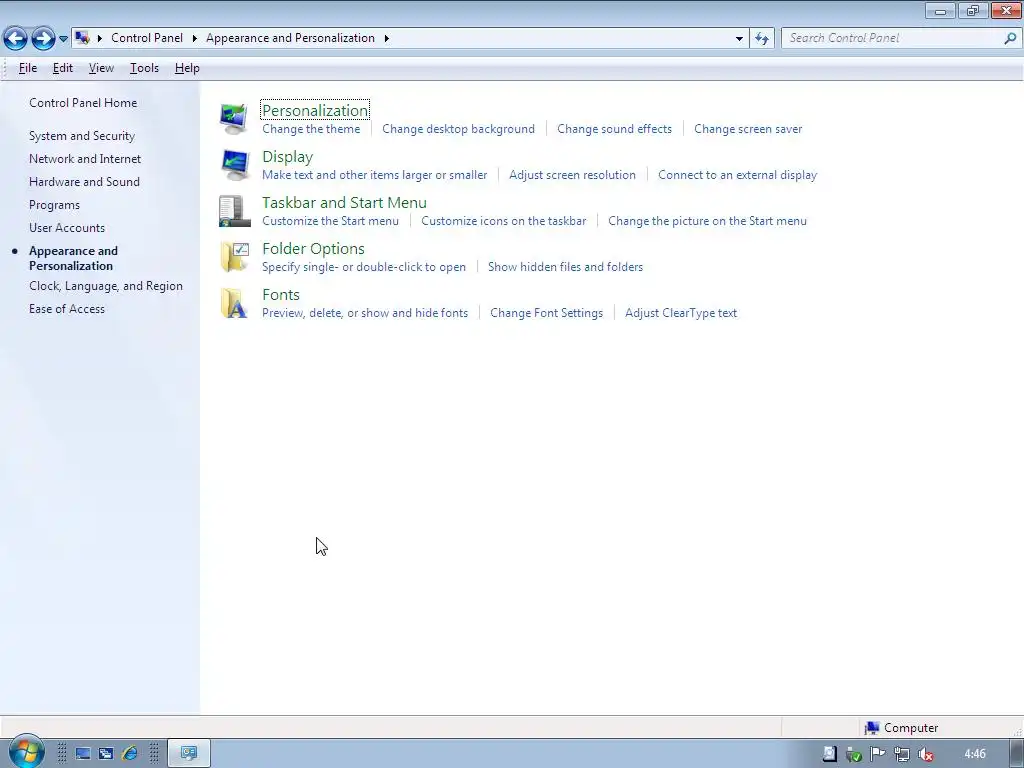Open System and Security category

click(x=82, y=136)
